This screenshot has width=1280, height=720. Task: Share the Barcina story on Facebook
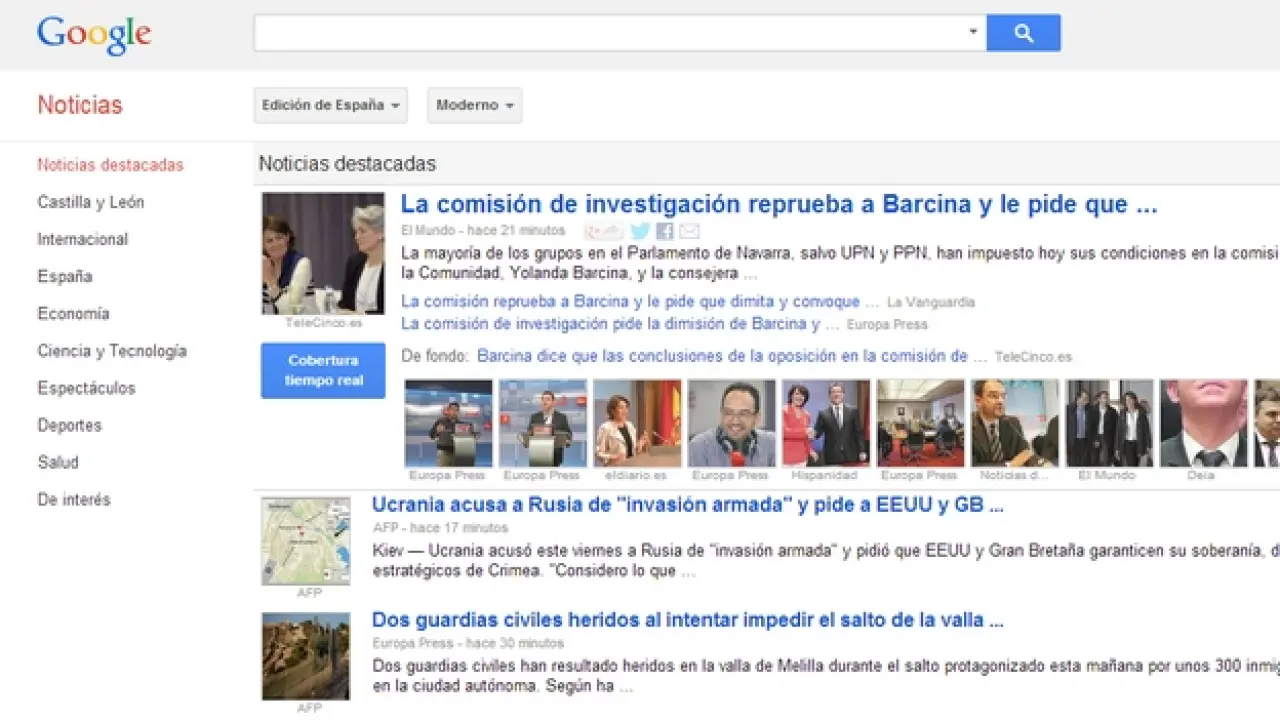(x=665, y=231)
